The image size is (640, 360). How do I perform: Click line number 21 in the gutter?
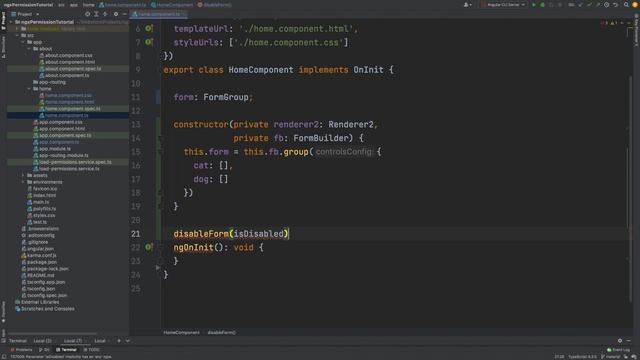(x=136, y=234)
